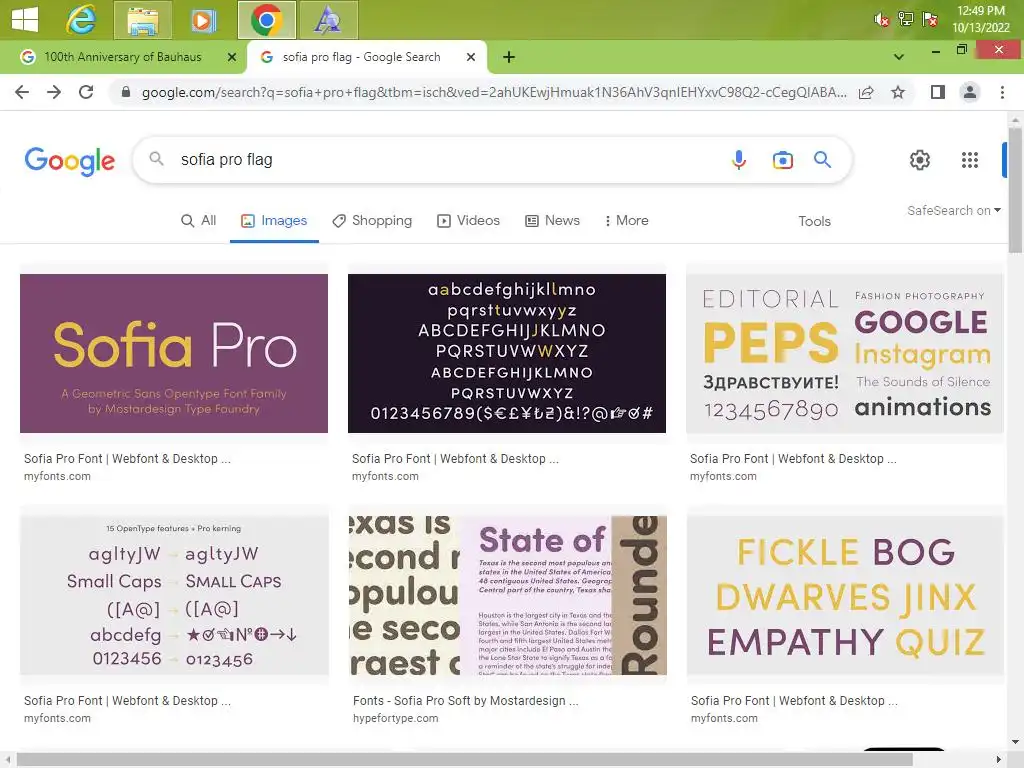Click the padlock site info icon
This screenshot has width=1024, height=768.
(126, 92)
